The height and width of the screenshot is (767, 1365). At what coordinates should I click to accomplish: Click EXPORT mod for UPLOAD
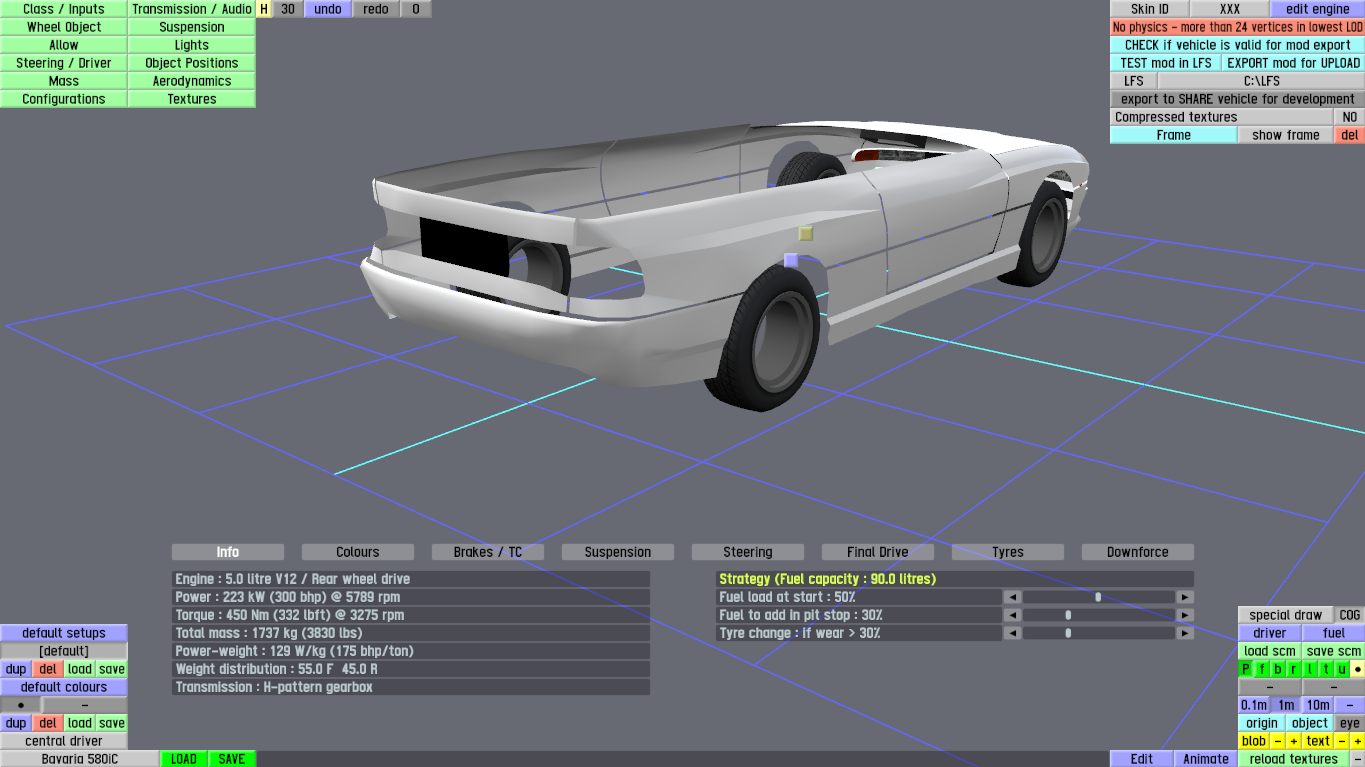(x=1294, y=63)
